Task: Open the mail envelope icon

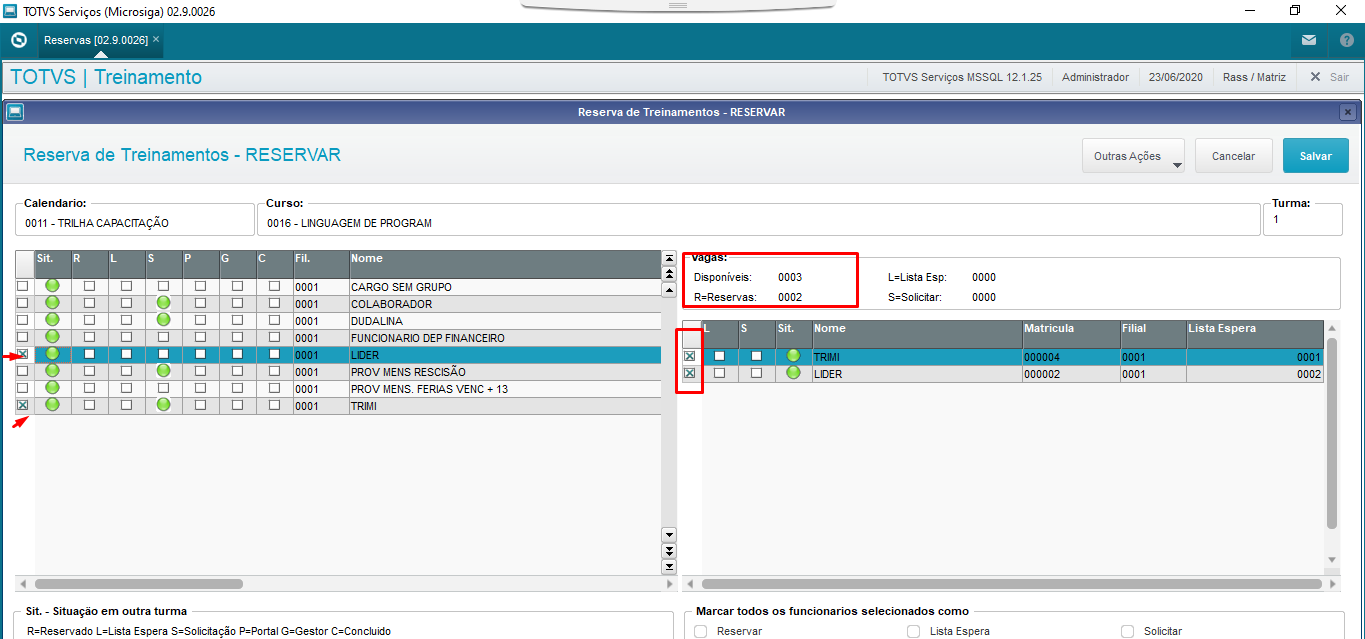Action: 1309,41
